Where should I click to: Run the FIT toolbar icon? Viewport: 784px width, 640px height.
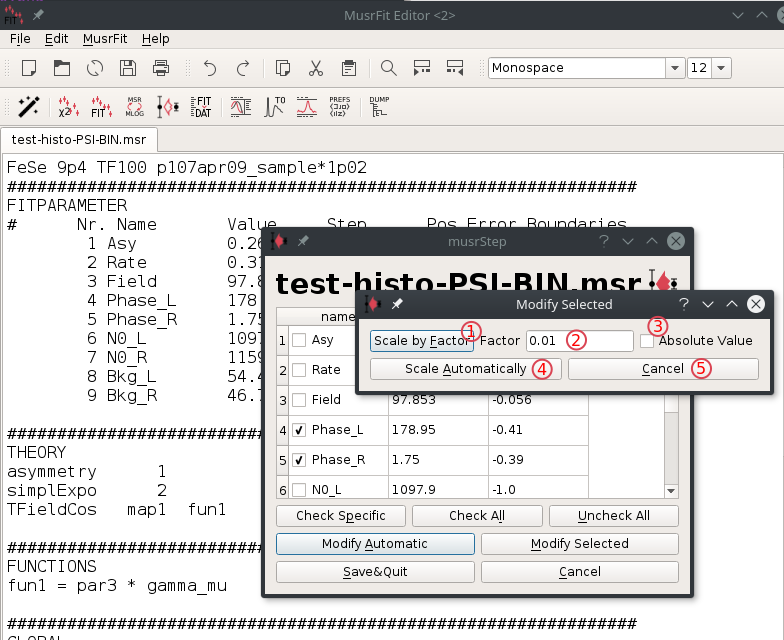[101, 106]
